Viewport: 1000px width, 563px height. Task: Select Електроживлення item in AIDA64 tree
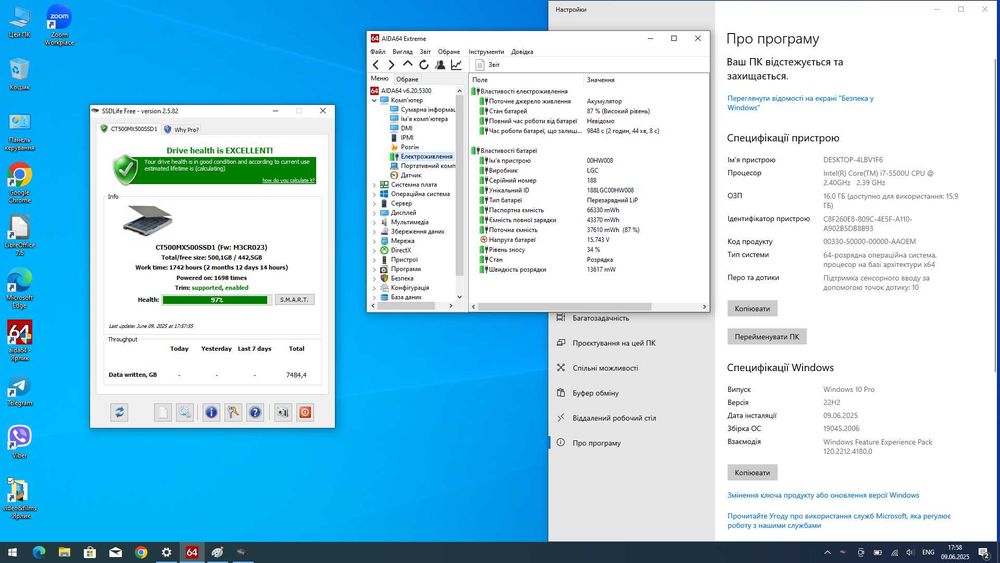click(x=427, y=156)
